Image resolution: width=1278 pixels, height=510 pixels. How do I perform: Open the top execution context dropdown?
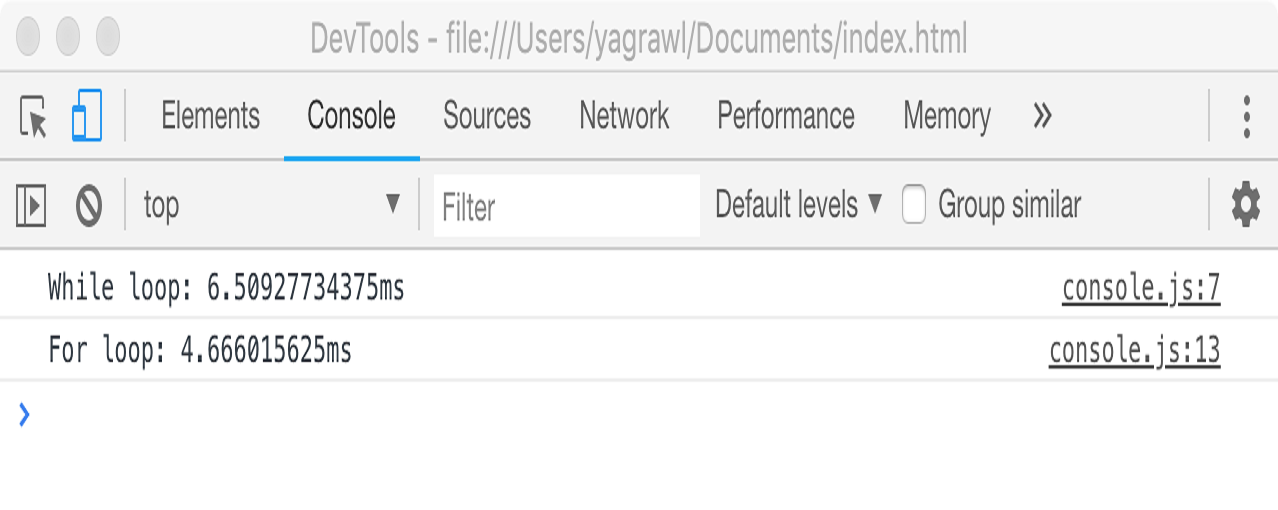[272, 206]
